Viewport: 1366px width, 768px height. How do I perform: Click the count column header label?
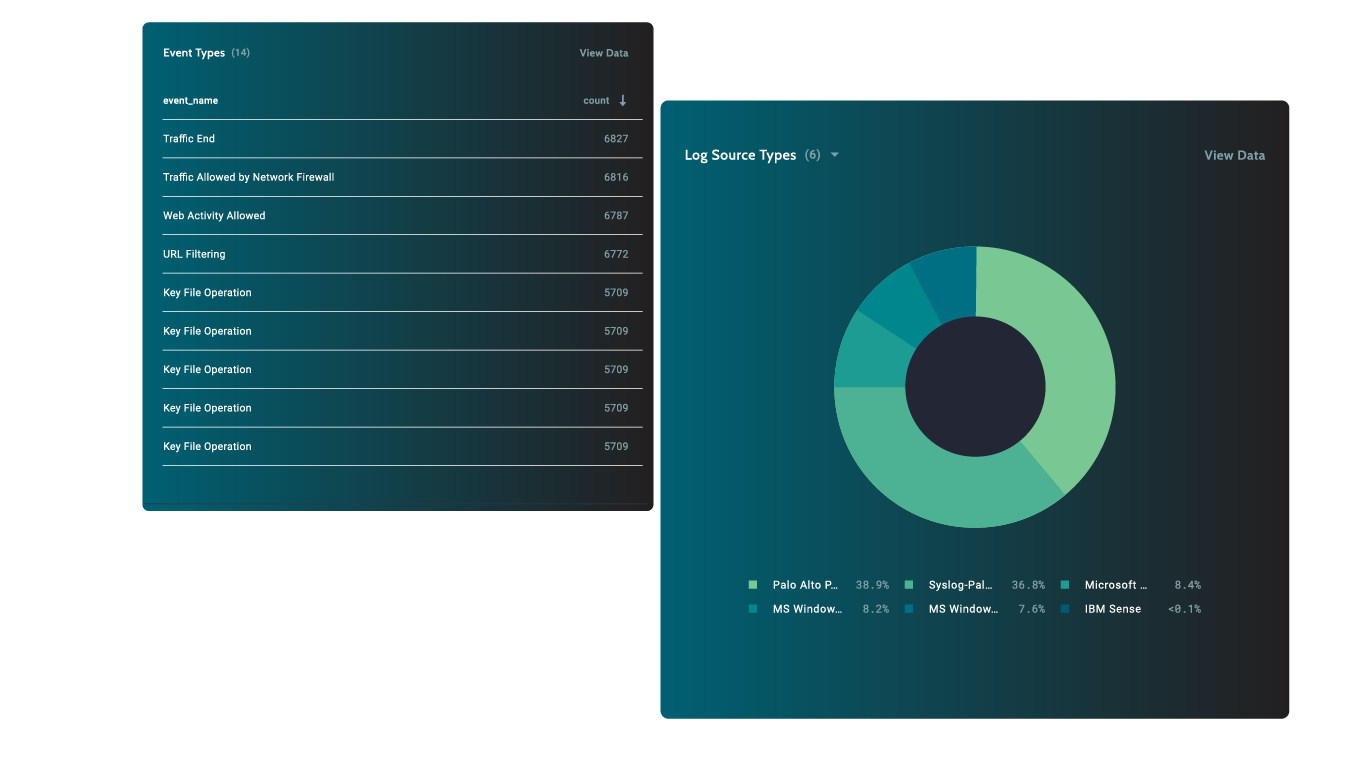tap(596, 100)
